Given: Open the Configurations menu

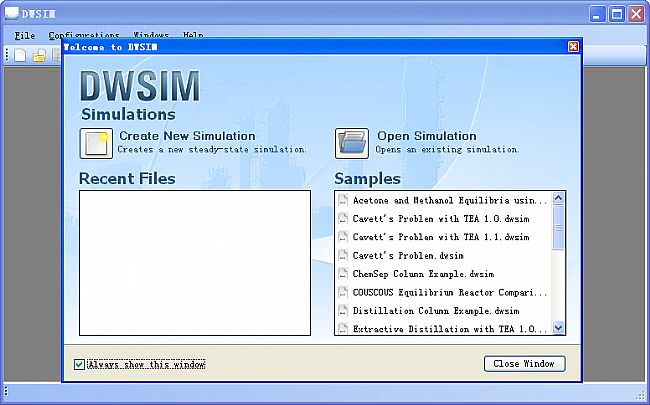Looking at the screenshot, I should tap(84, 36).
